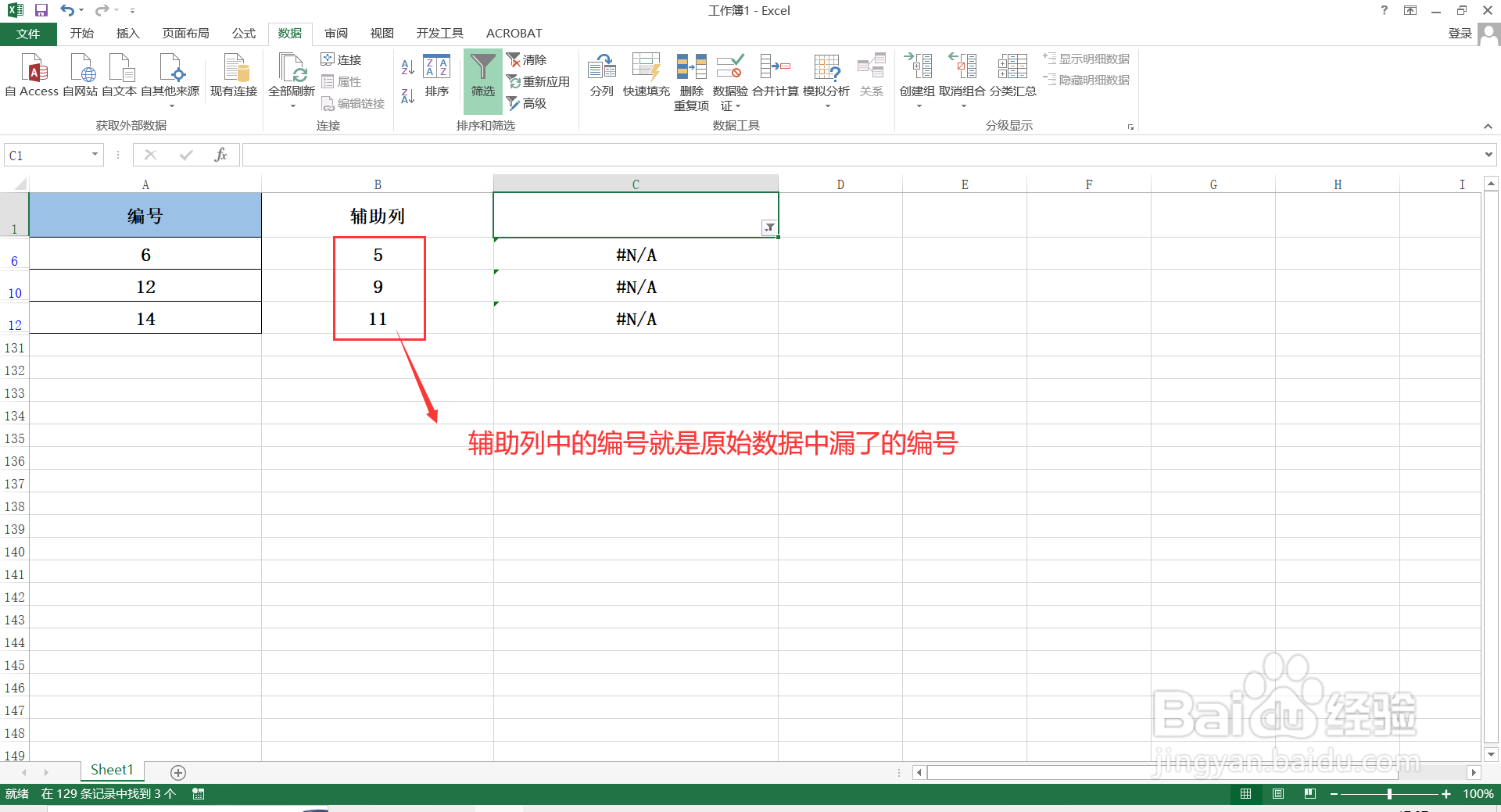Open the Name Box dropdown arrow
The height and width of the screenshot is (812, 1501).
[95, 155]
